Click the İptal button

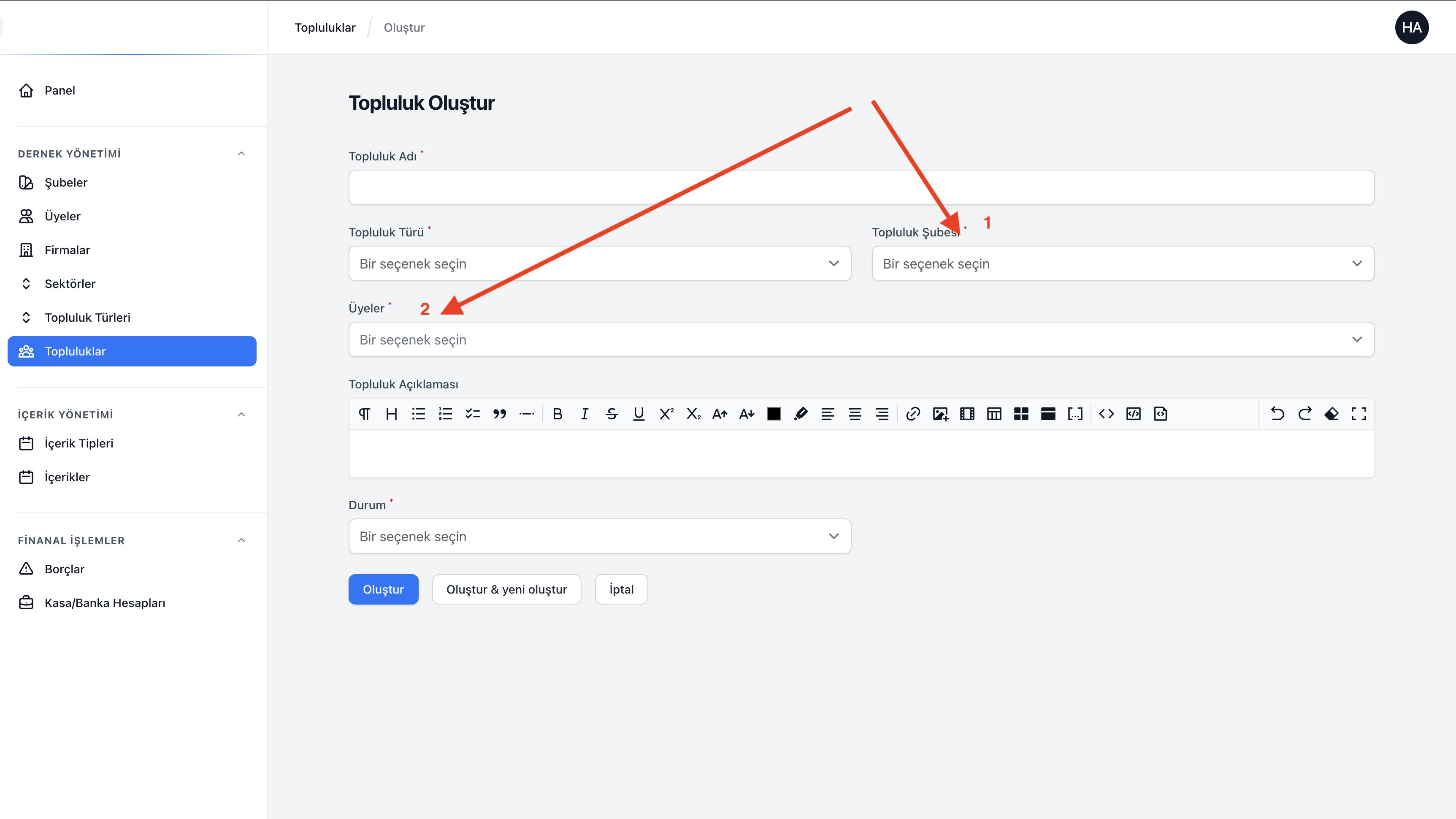[x=621, y=589]
